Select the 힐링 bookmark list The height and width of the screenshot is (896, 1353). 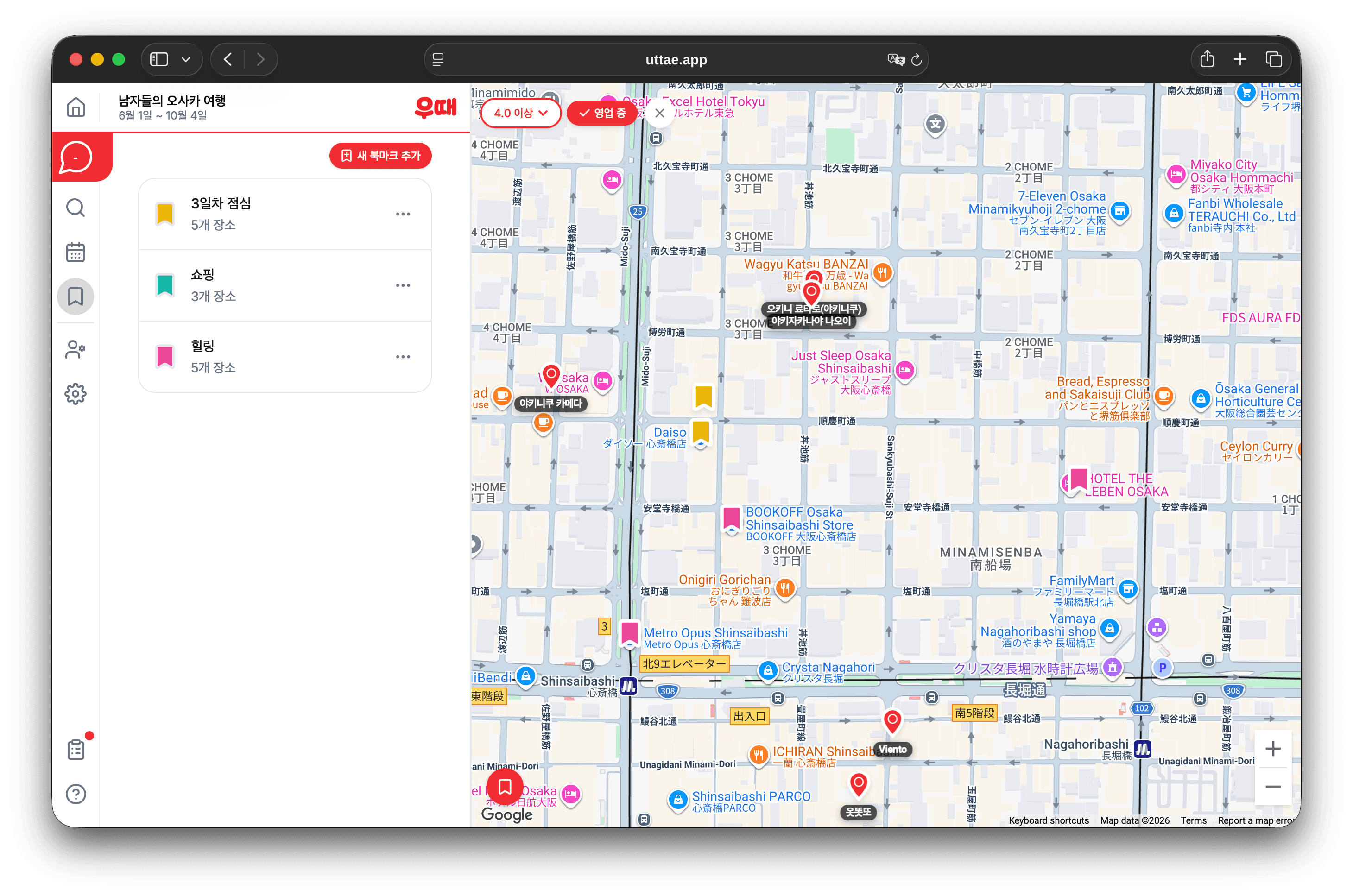[x=285, y=357]
